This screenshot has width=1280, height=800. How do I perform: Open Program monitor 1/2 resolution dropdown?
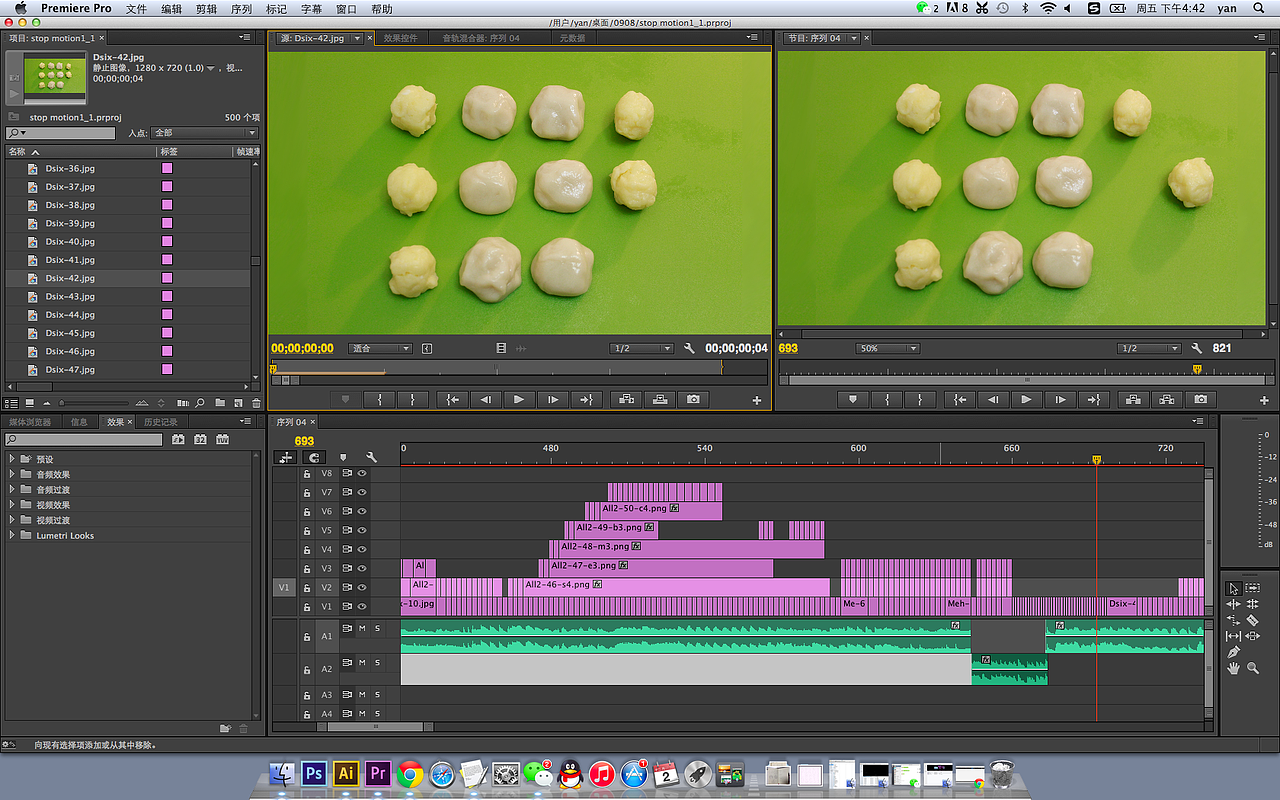click(1149, 348)
